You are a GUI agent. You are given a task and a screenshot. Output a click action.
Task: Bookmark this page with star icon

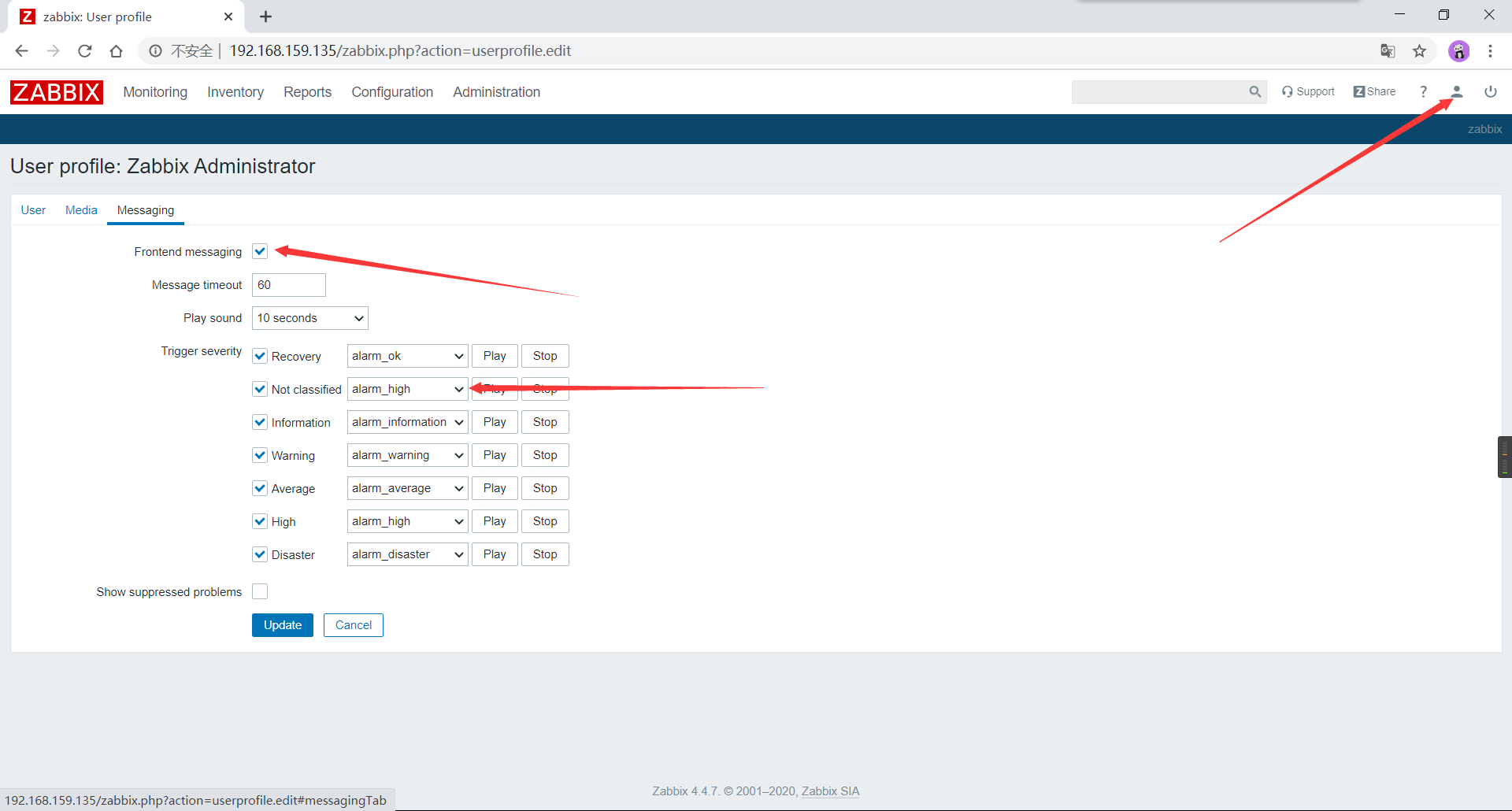1419,51
